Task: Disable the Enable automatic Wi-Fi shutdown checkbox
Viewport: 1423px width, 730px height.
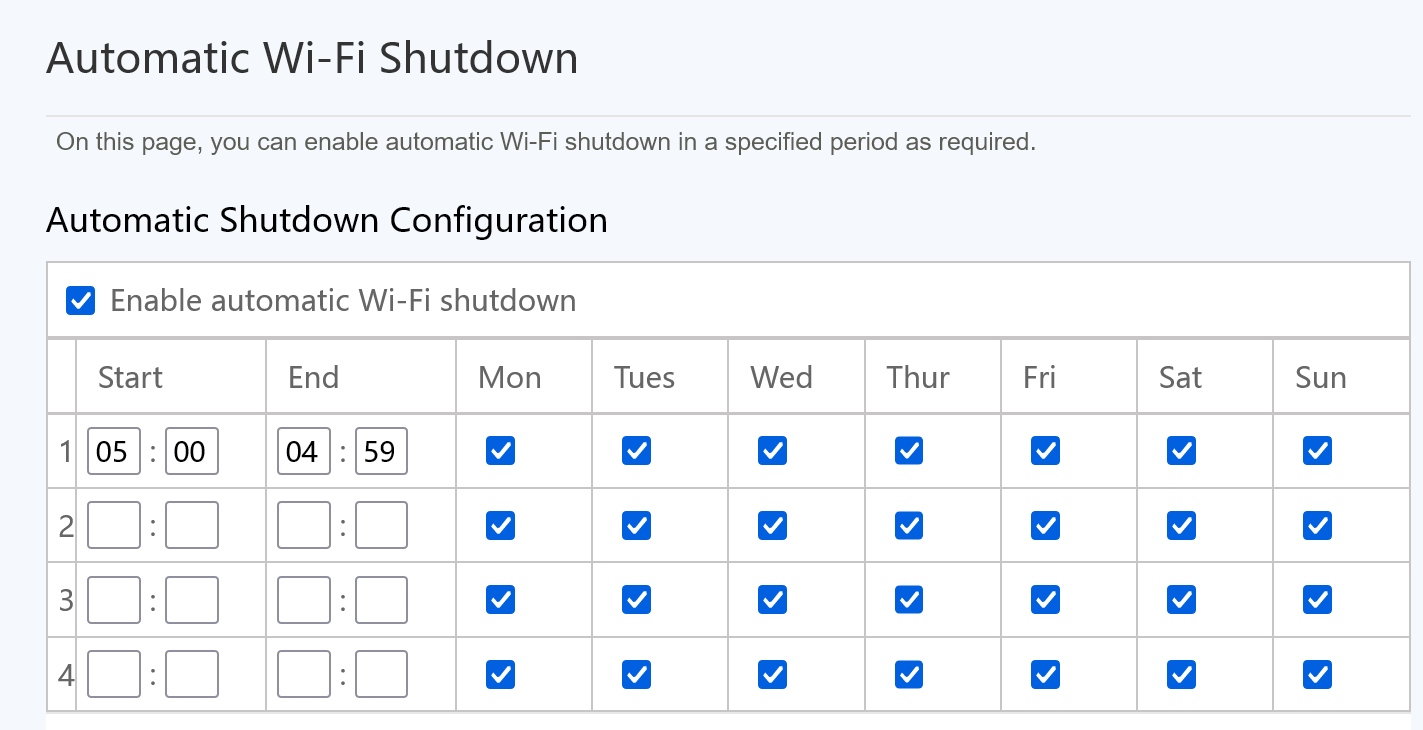Action: 81,300
